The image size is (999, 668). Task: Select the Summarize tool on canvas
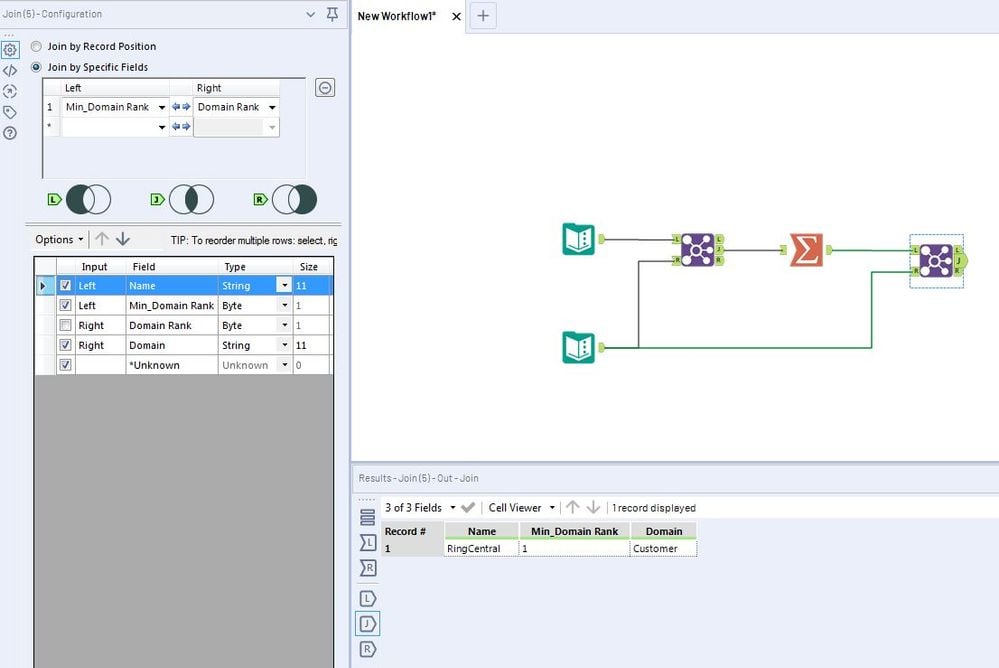pos(806,249)
